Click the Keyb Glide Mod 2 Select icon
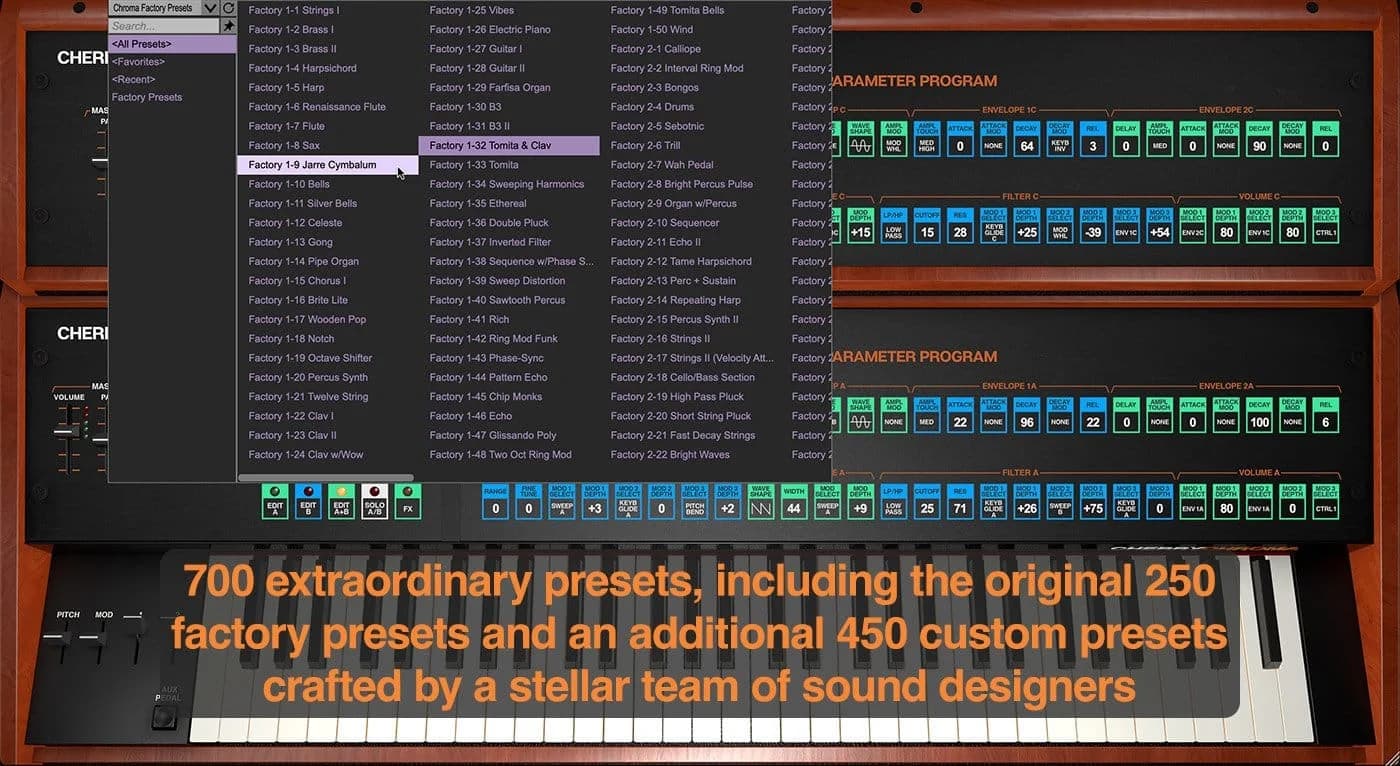Image resolution: width=1400 pixels, height=766 pixels. coord(627,507)
